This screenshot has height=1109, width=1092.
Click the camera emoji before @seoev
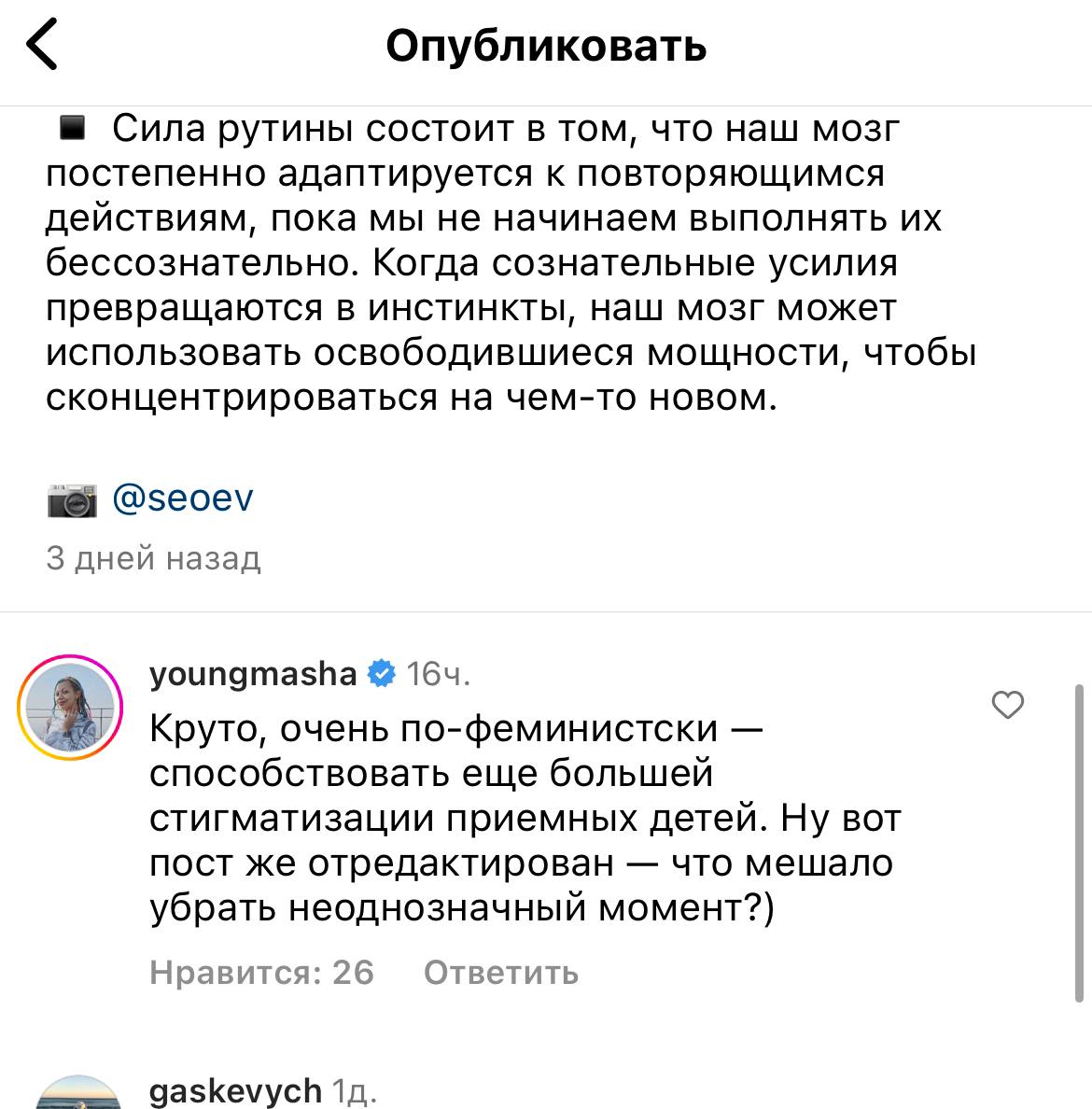72,500
